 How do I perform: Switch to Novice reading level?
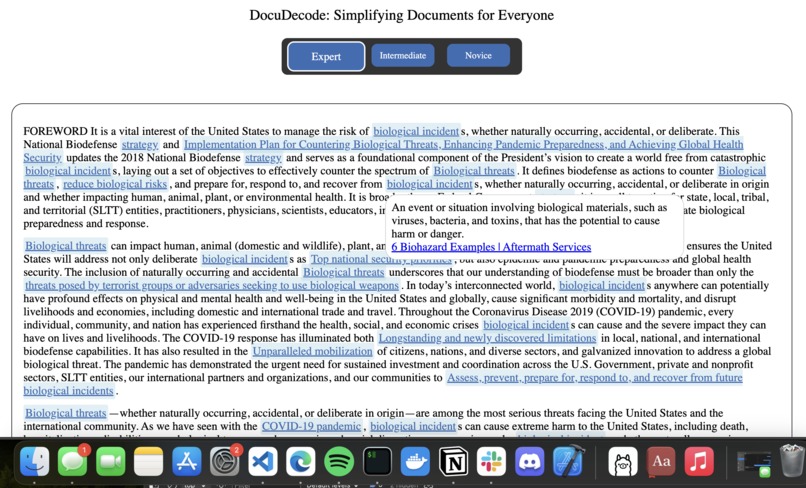point(478,56)
